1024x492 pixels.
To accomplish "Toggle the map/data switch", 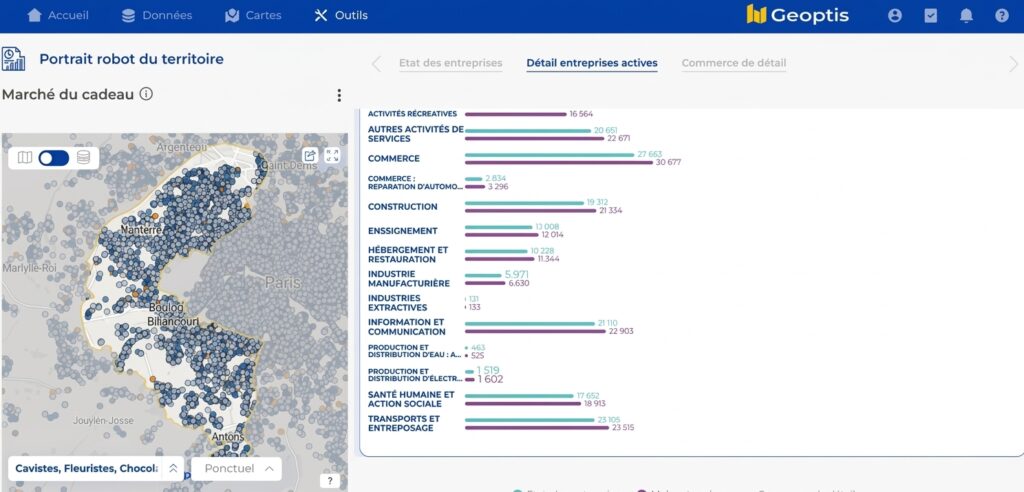I will coord(54,157).
